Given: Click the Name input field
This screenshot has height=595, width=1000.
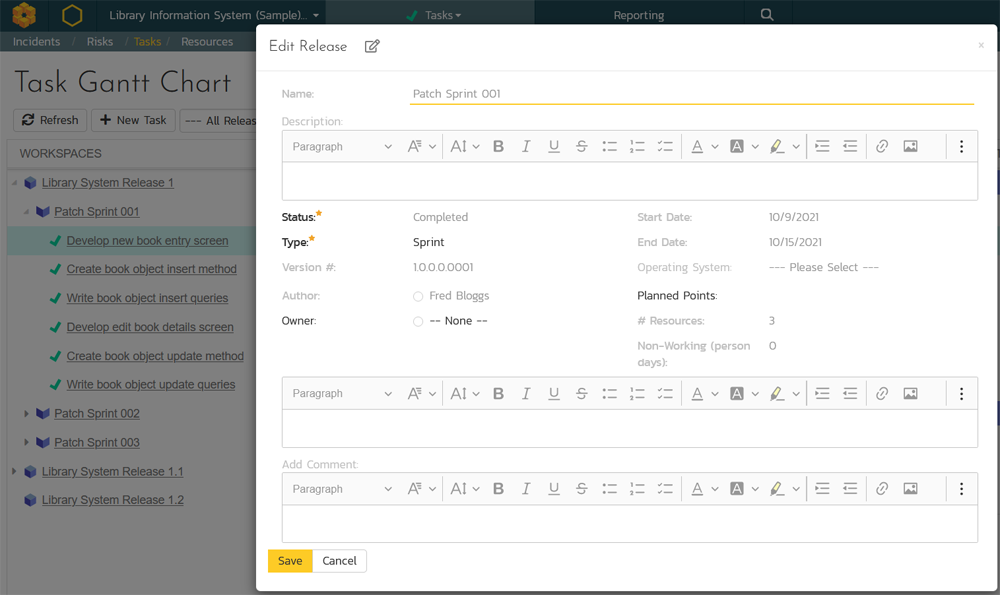Looking at the screenshot, I should pyautogui.click(x=690, y=93).
